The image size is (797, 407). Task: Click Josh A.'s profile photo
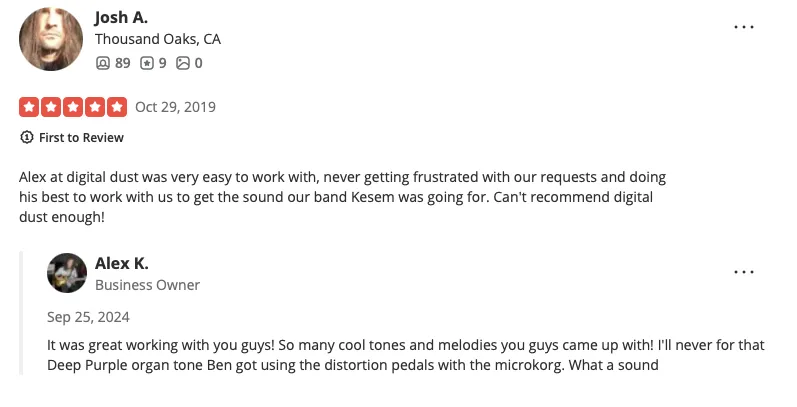[50, 39]
